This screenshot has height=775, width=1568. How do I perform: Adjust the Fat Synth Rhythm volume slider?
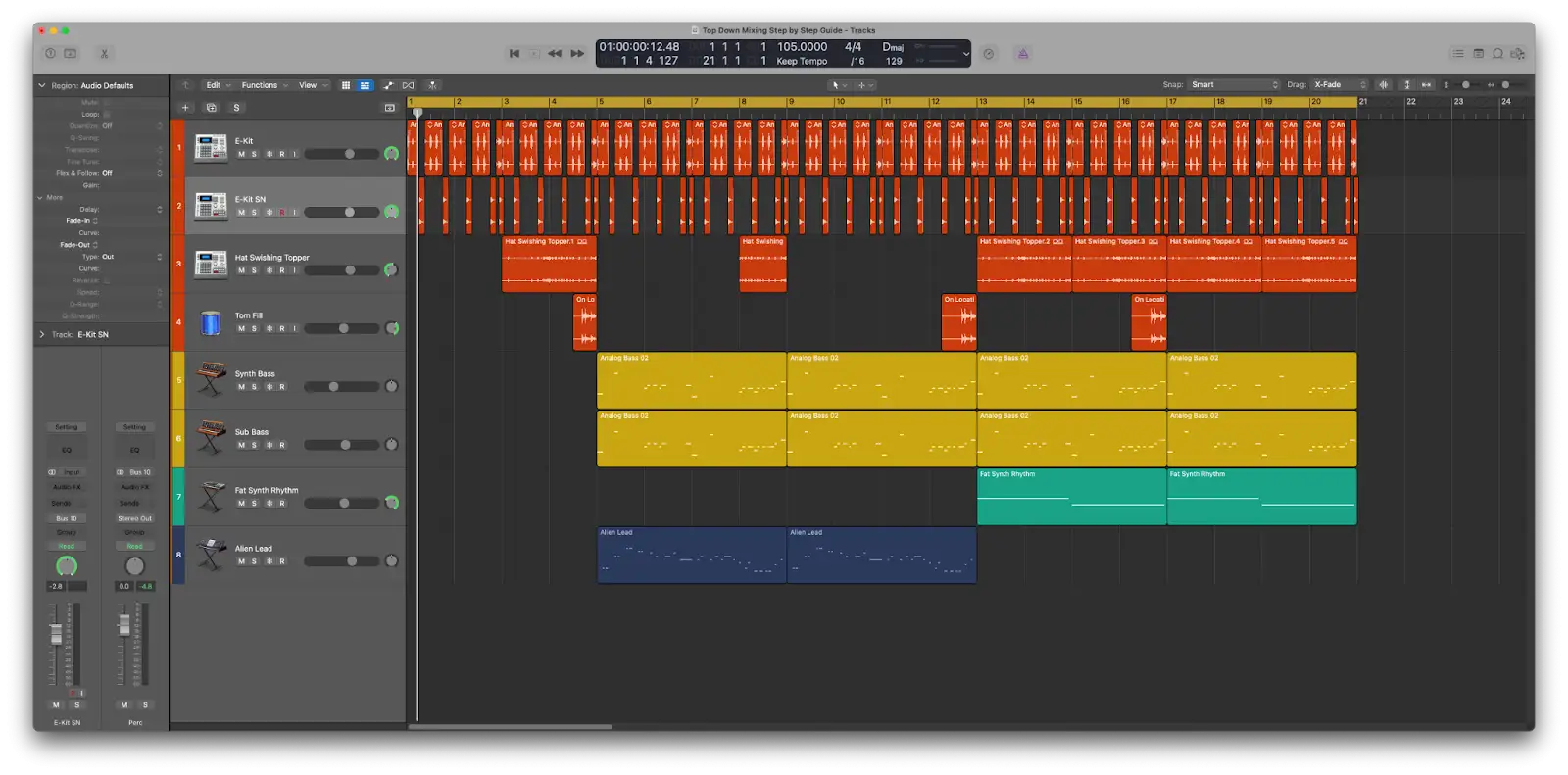(343, 504)
